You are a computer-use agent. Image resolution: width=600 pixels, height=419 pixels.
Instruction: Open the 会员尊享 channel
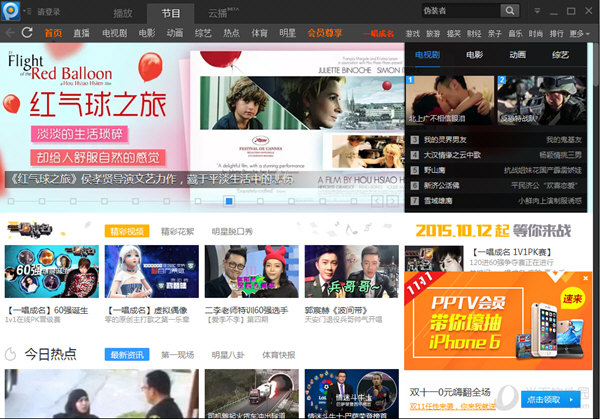325,33
